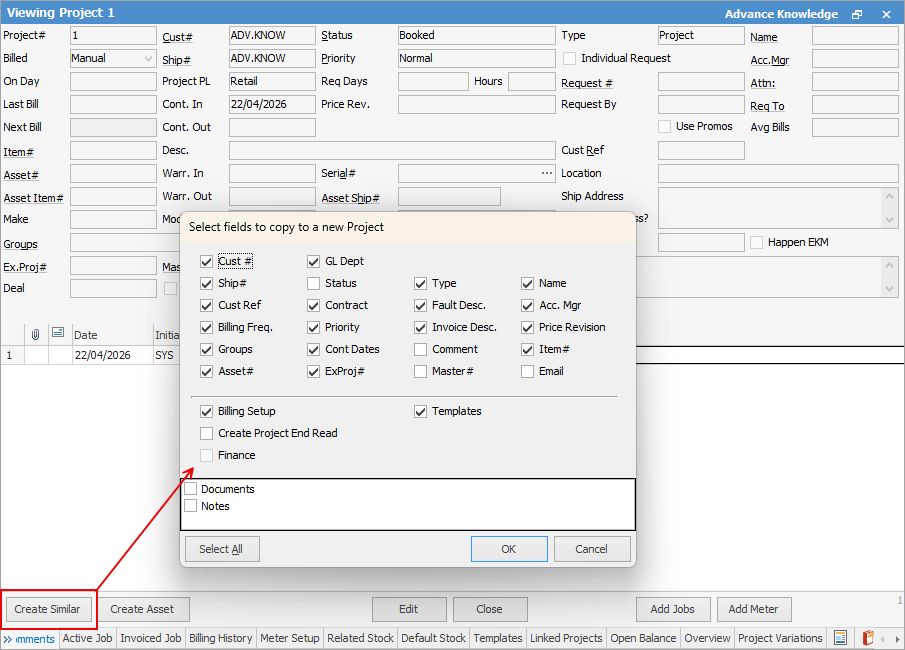Show the hidden tabs with double chevron
Image resolution: width=905 pixels, height=650 pixels.
point(8,639)
